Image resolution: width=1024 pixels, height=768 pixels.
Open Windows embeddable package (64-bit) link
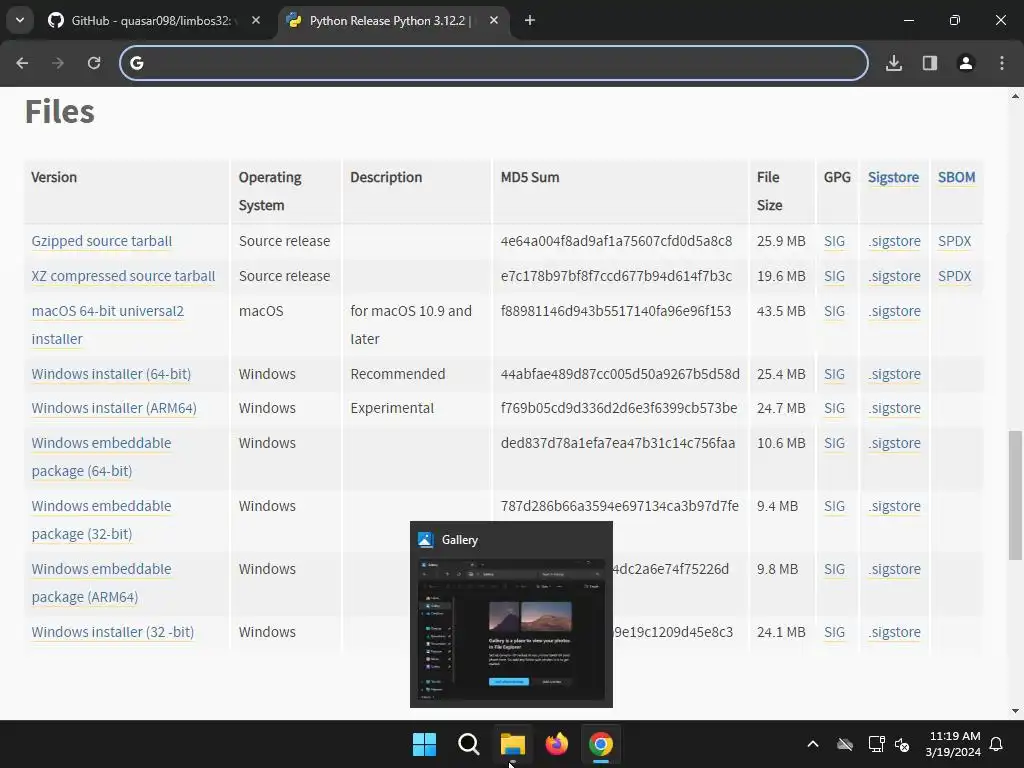(101, 456)
